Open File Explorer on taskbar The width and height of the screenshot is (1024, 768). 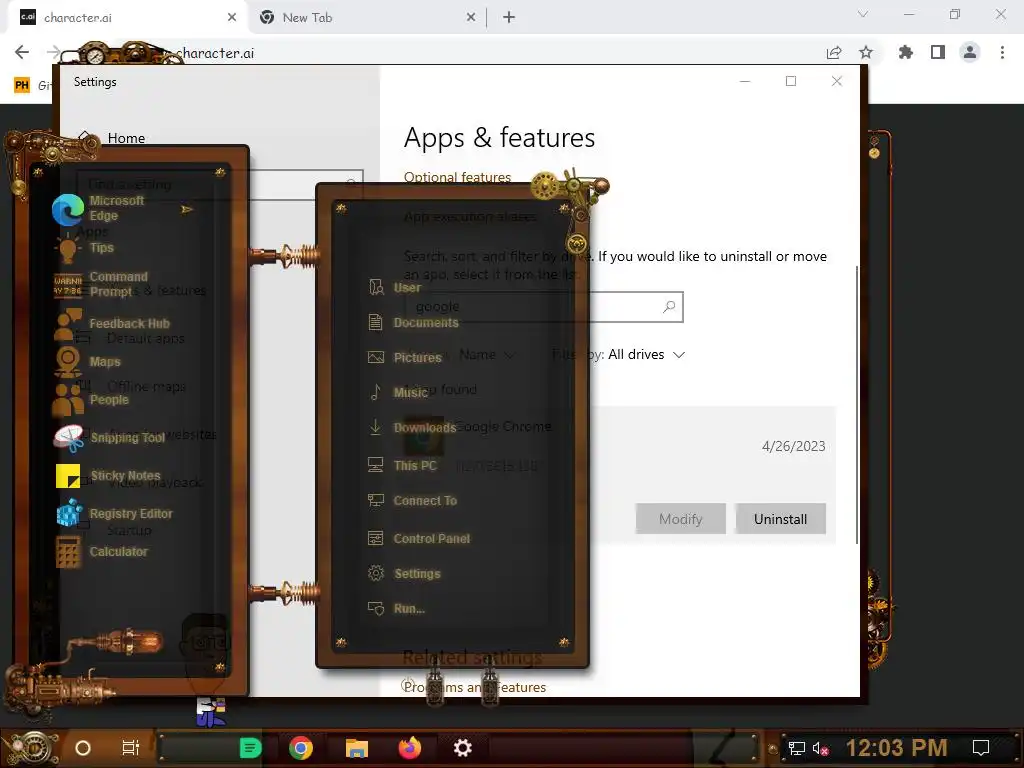357,748
